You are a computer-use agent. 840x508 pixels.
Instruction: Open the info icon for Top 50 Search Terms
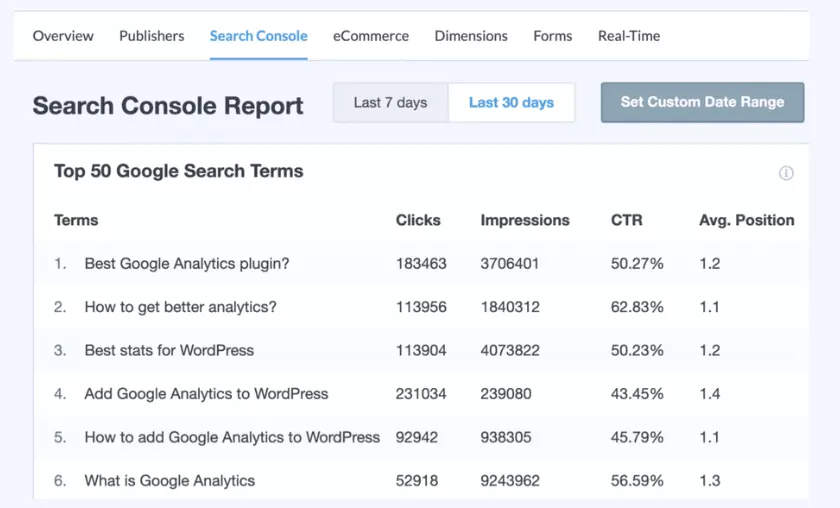click(x=786, y=173)
